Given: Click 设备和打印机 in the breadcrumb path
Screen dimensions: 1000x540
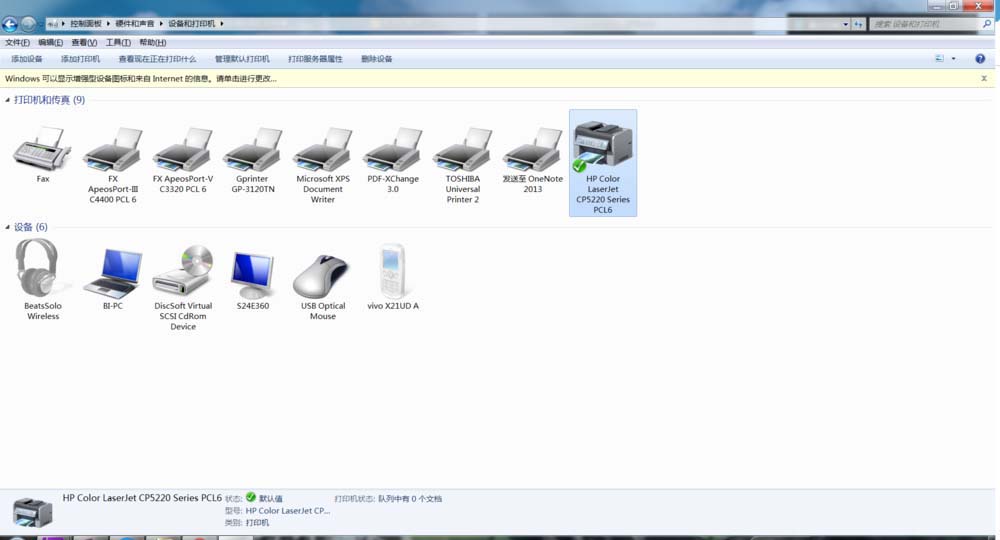Looking at the screenshot, I should coord(191,24).
